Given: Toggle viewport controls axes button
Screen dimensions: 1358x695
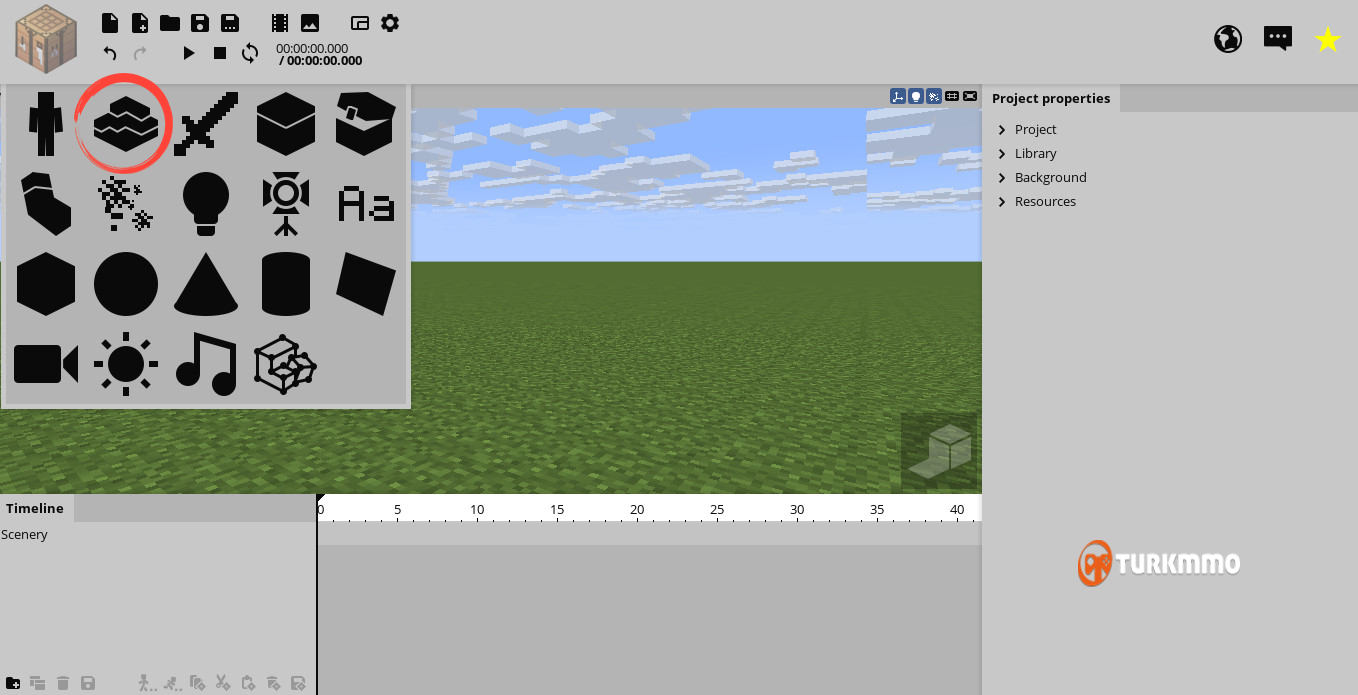Looking at the screenshot, I should click(898, 96).
